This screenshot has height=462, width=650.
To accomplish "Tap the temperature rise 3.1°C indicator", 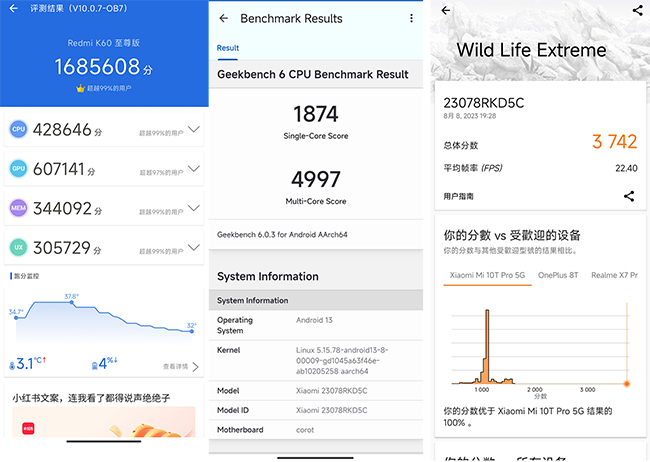I will click(27, 363).
